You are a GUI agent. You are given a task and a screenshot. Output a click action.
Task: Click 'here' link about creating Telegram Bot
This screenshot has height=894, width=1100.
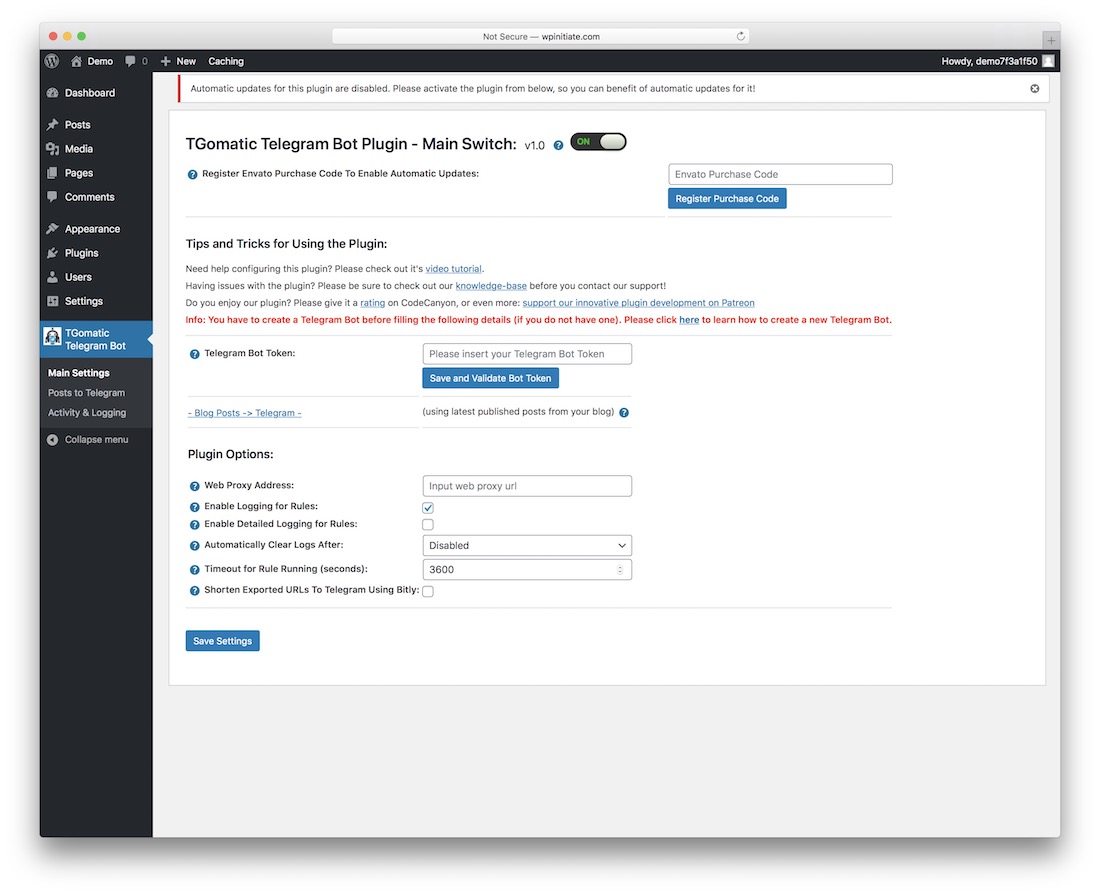[689, 320]
